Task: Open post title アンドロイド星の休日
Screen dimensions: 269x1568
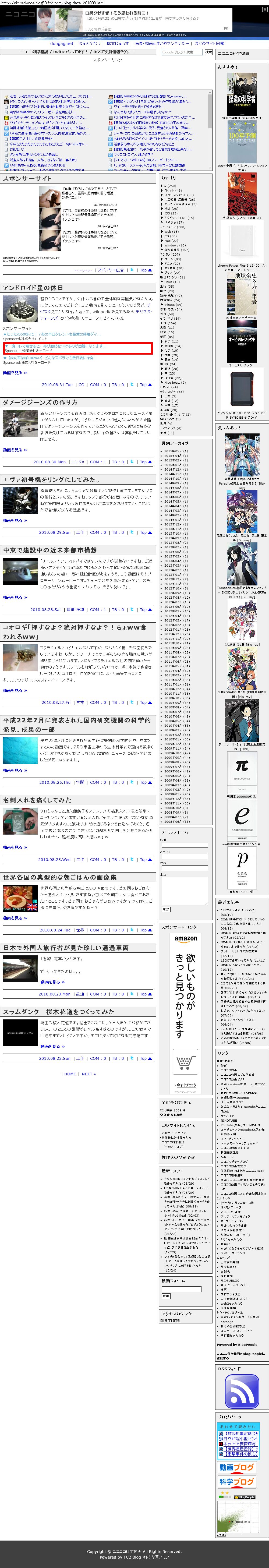Action: point(33,288)
